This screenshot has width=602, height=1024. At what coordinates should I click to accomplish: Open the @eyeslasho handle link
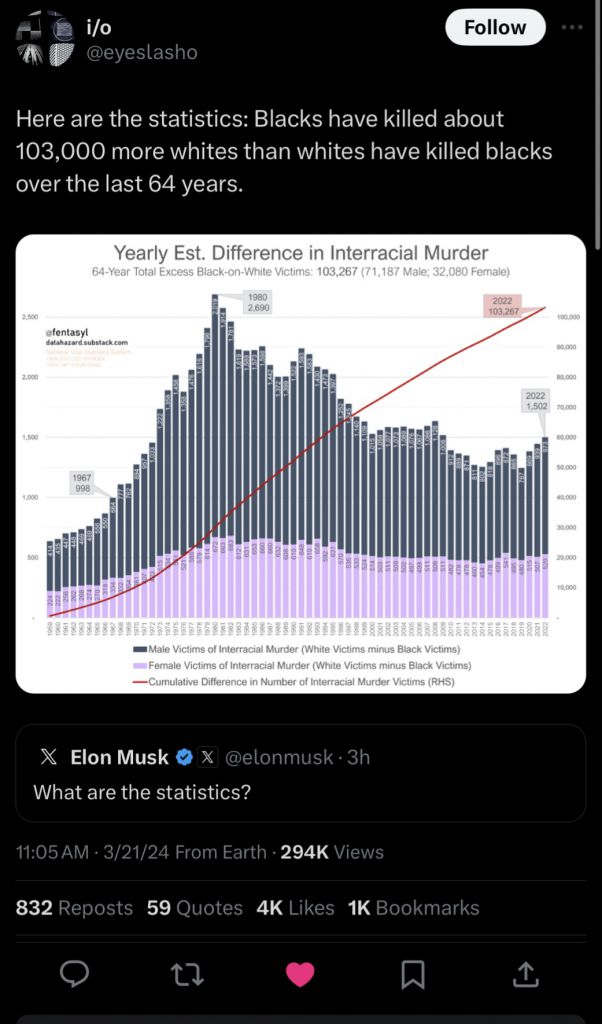[142, 53]
